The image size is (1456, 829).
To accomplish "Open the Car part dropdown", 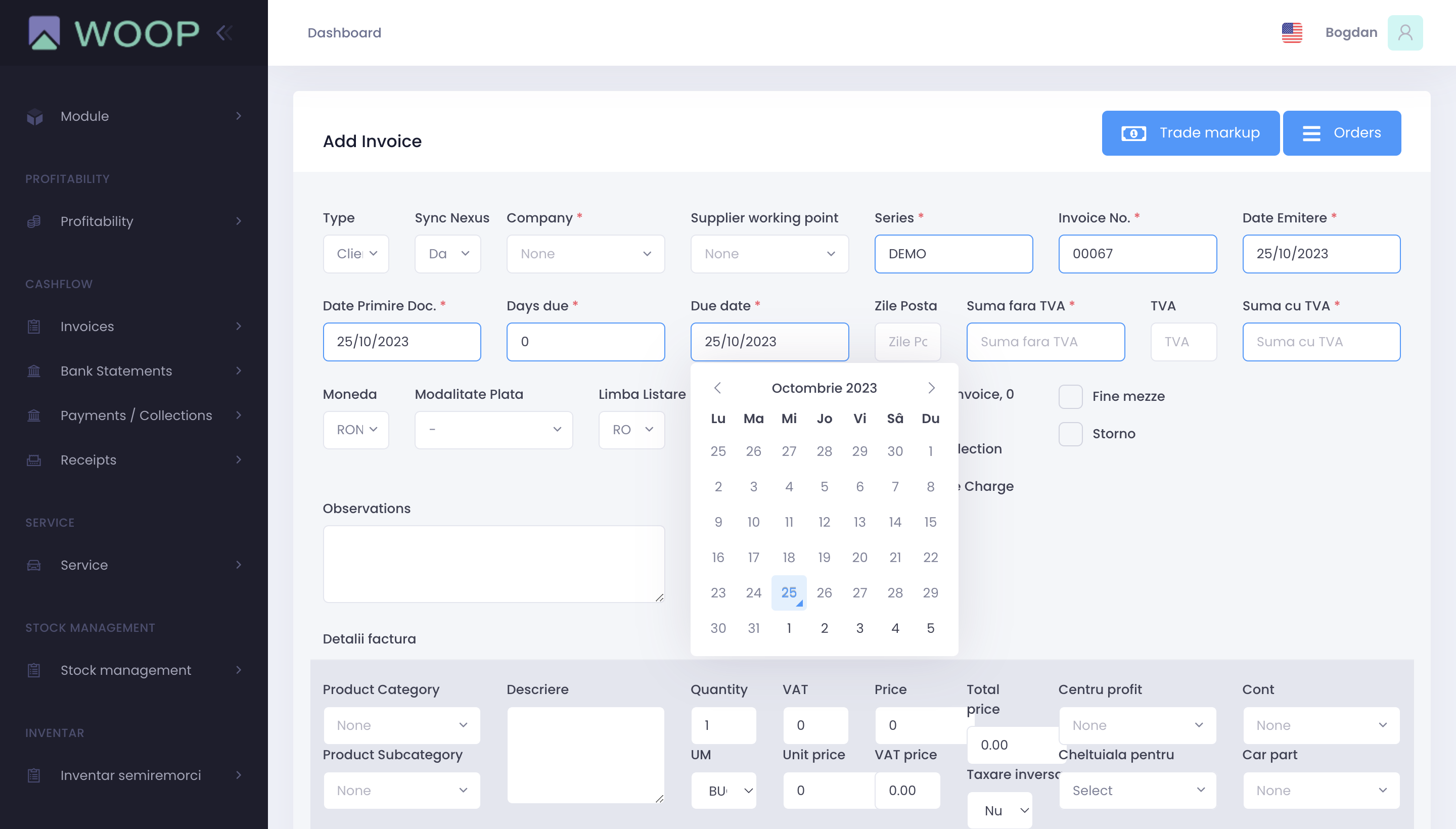I will point(1321,790).
